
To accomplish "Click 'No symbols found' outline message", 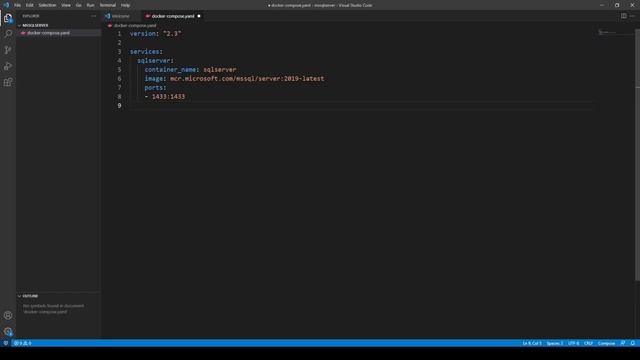I will (x=53, y=309).
